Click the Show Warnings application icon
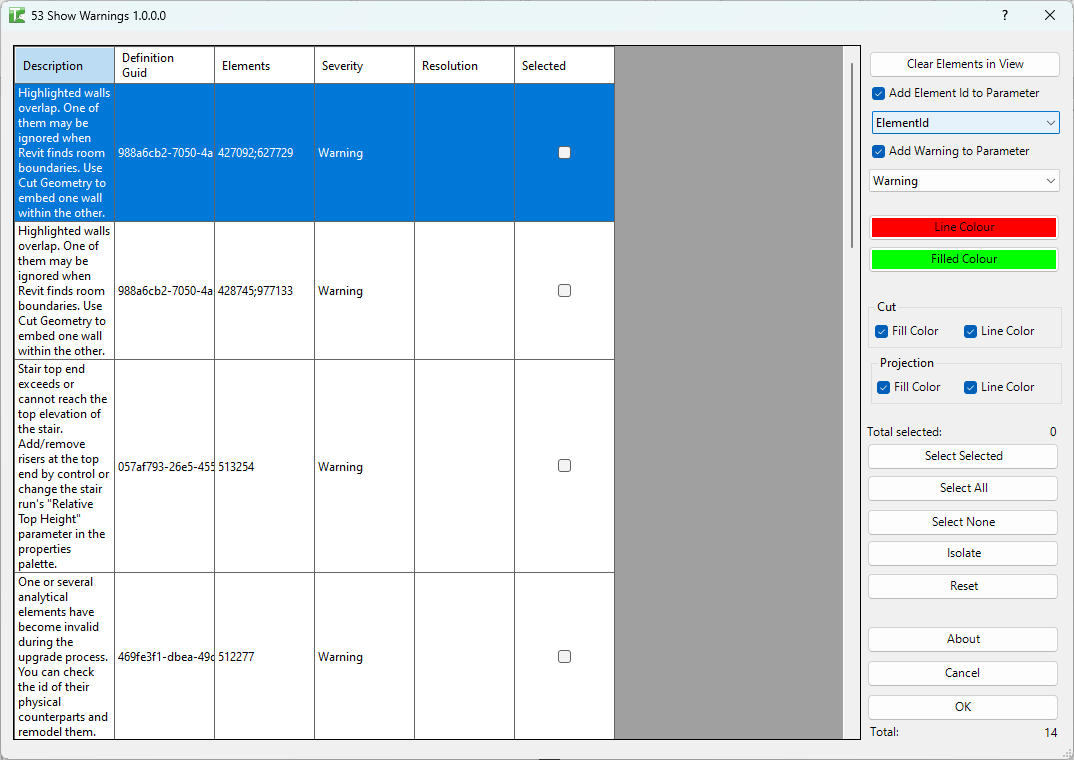 (x=16, y=15)
